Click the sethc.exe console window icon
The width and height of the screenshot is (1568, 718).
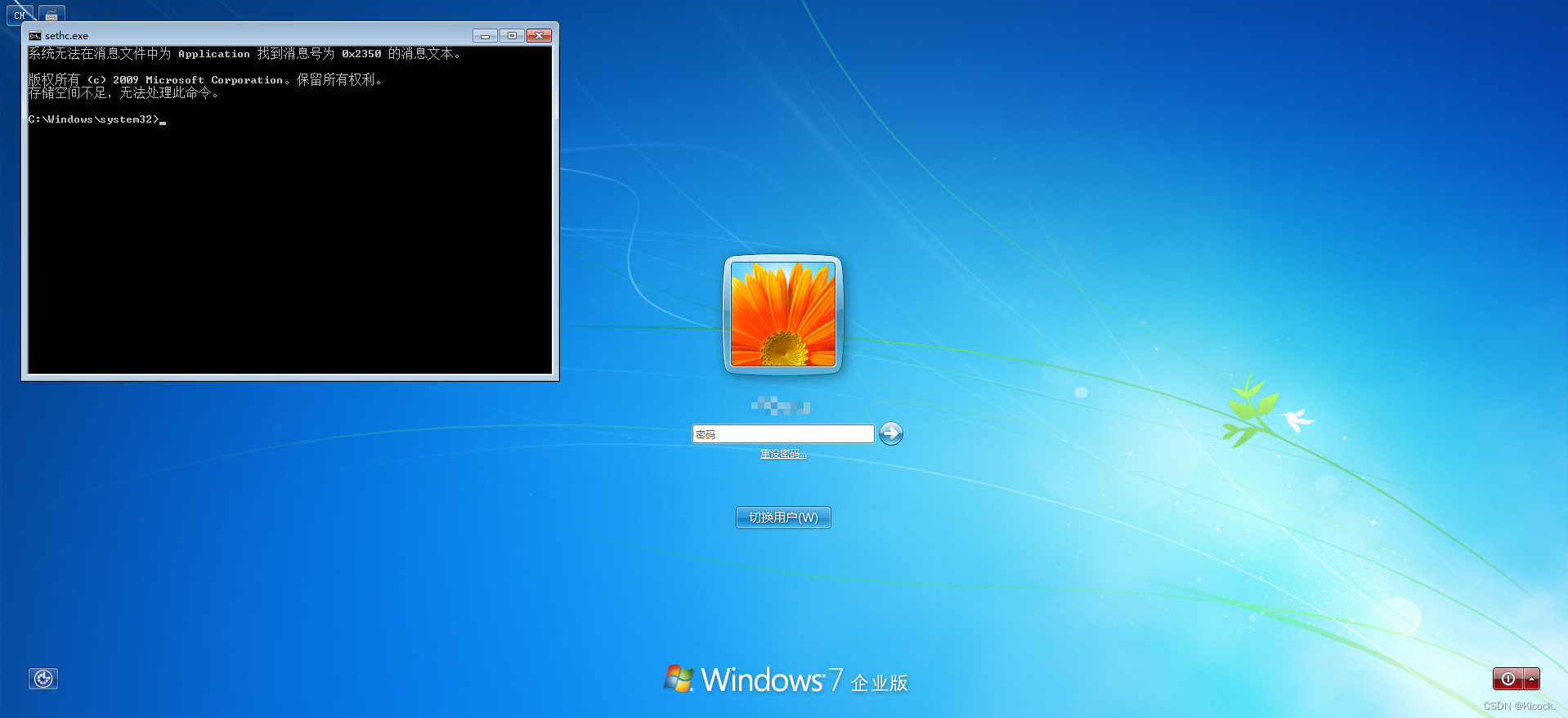pyautogui.click(x=35, y=36)
